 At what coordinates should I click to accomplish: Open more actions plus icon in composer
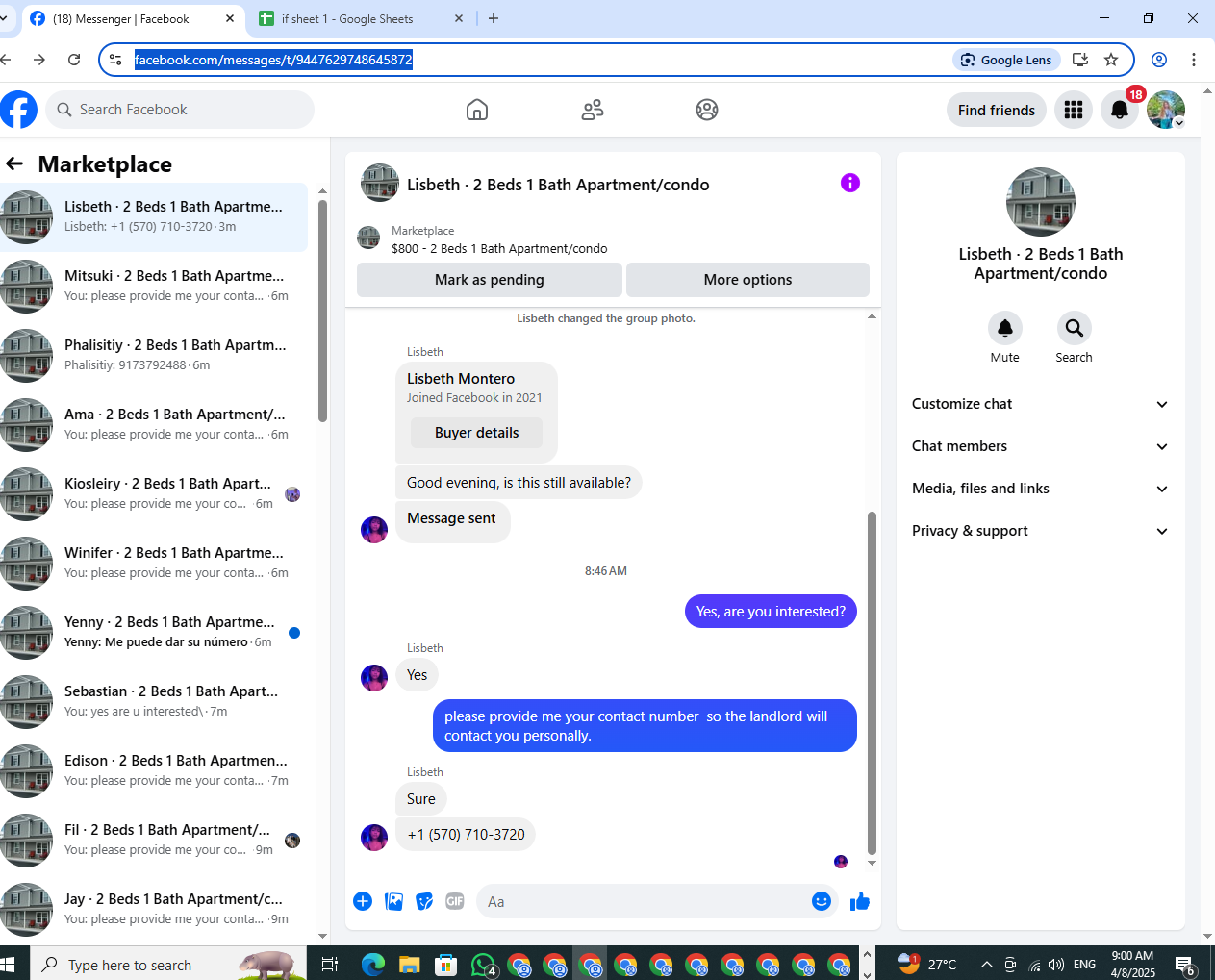363,901
